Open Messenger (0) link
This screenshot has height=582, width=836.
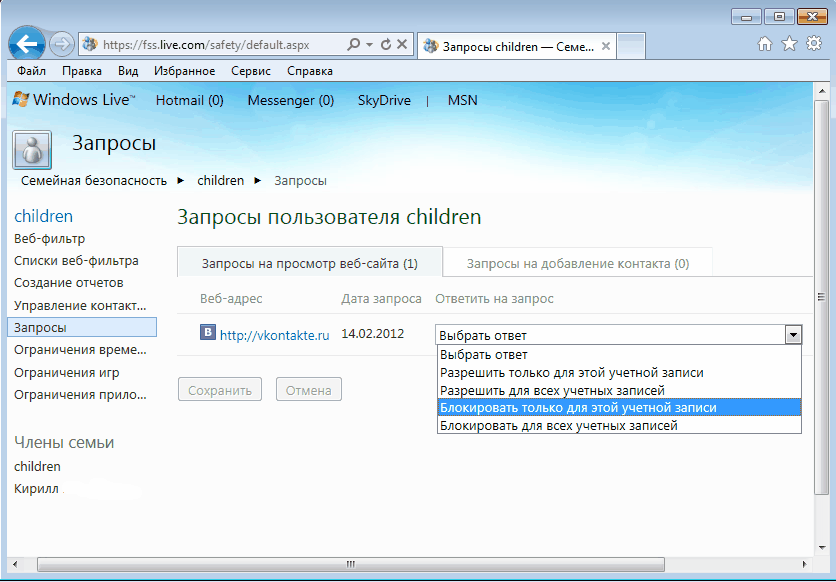(291, 100)
